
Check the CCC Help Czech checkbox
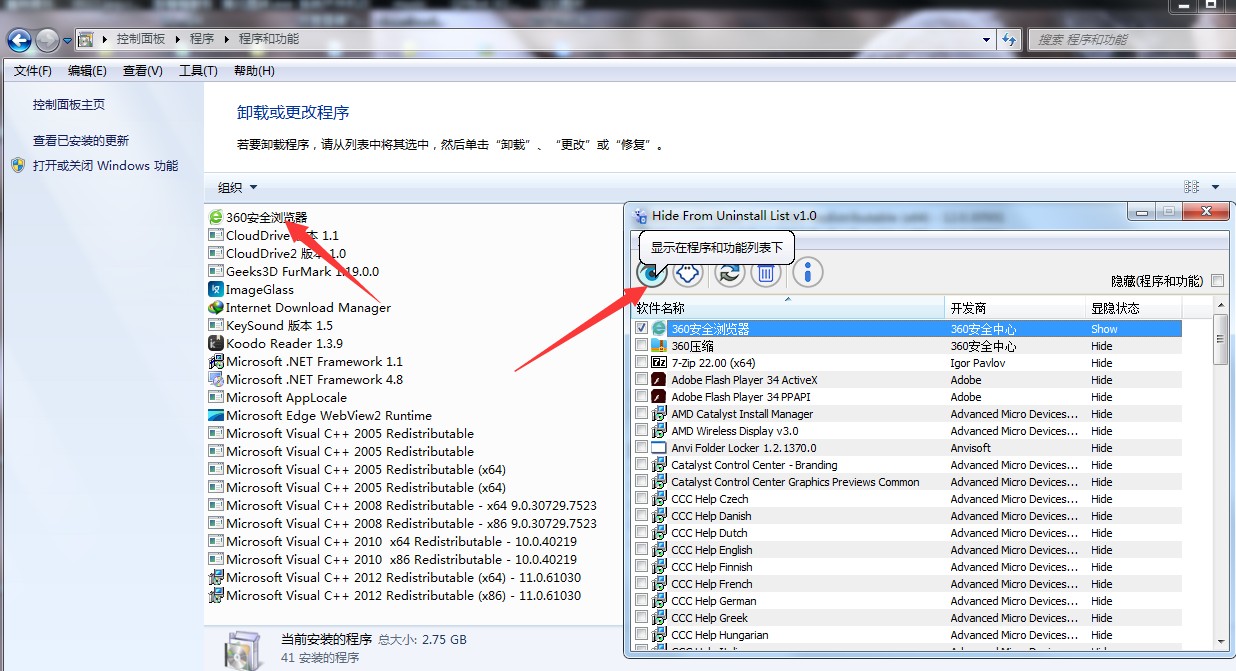[642, 498]
